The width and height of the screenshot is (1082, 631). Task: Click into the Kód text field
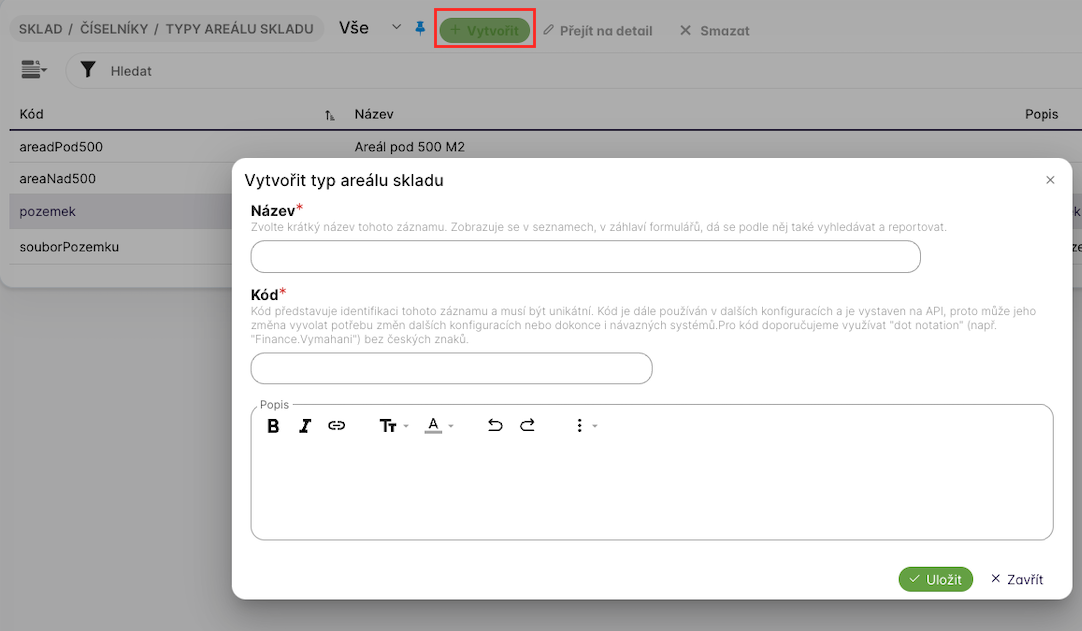(x=451, y=369)
